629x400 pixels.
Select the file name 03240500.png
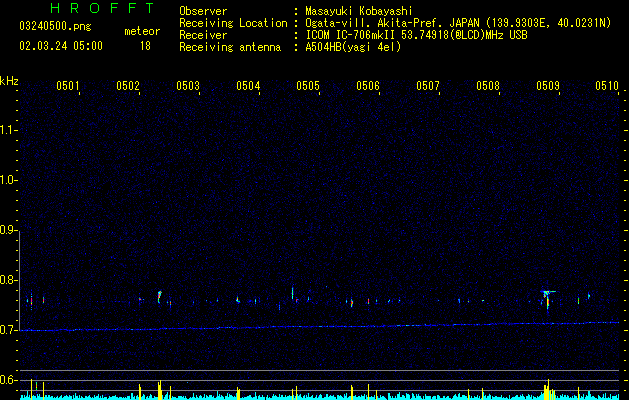pos(55,27)
